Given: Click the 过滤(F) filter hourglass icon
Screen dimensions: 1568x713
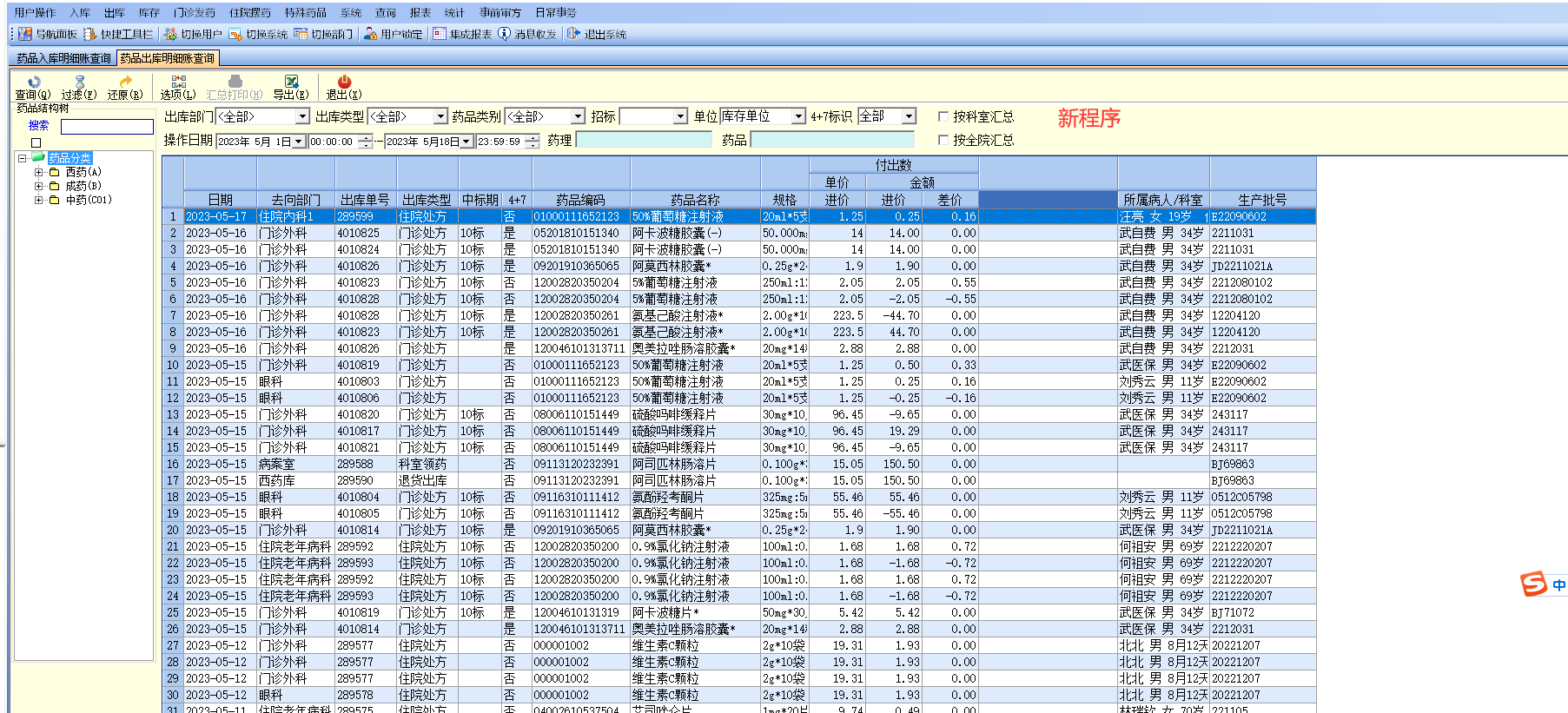Looking at the screenshot, I should click(79, 82).
